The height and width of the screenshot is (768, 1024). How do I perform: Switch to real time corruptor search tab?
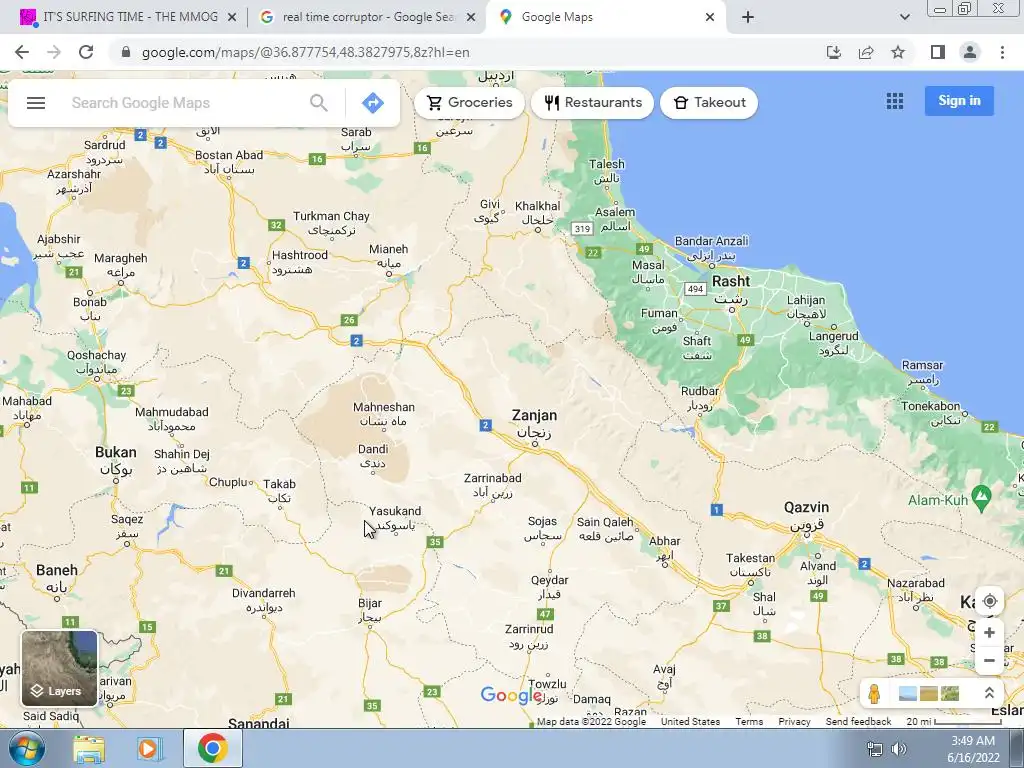366,17
